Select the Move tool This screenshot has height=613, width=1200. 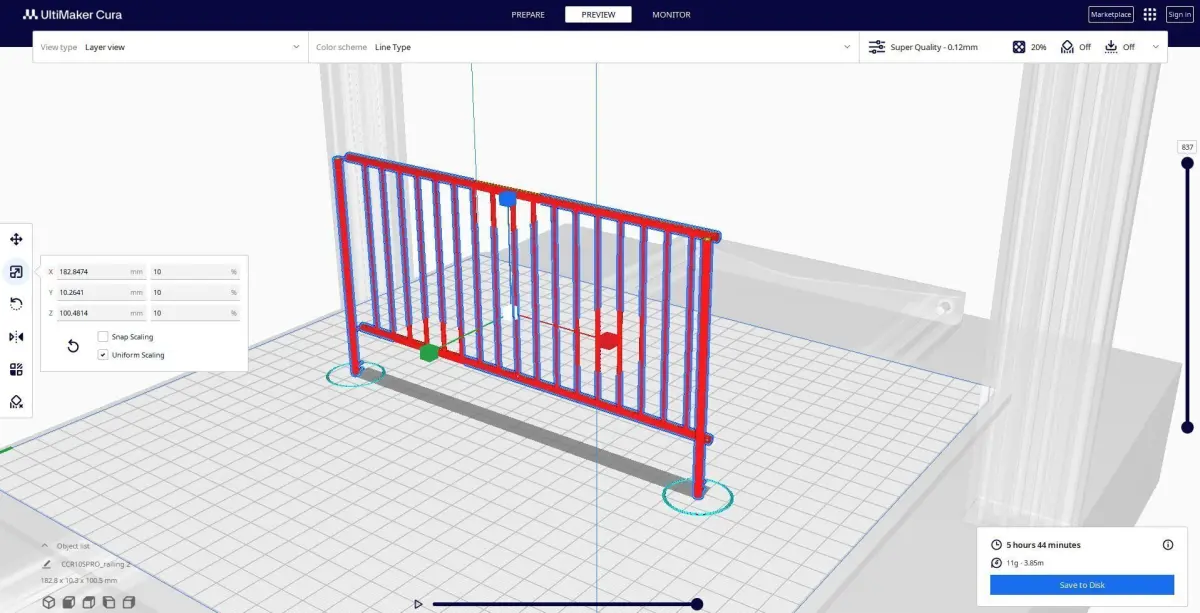[16, 239]
